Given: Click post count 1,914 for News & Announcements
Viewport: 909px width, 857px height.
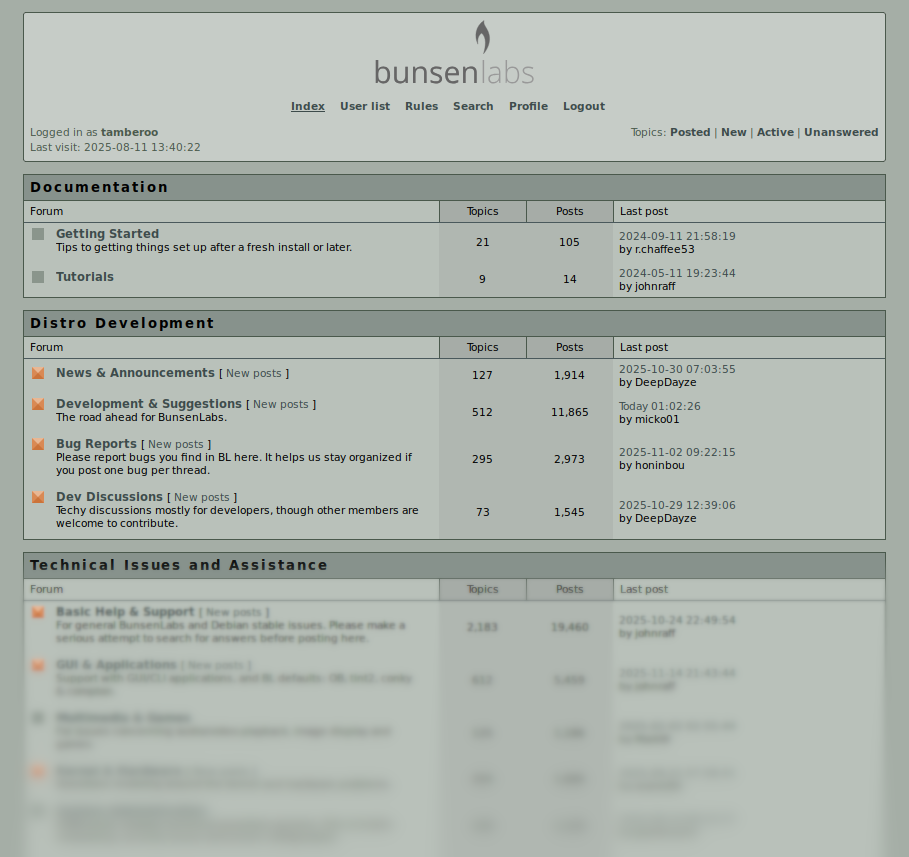Looking at the screenshot, I should [569, 375].
